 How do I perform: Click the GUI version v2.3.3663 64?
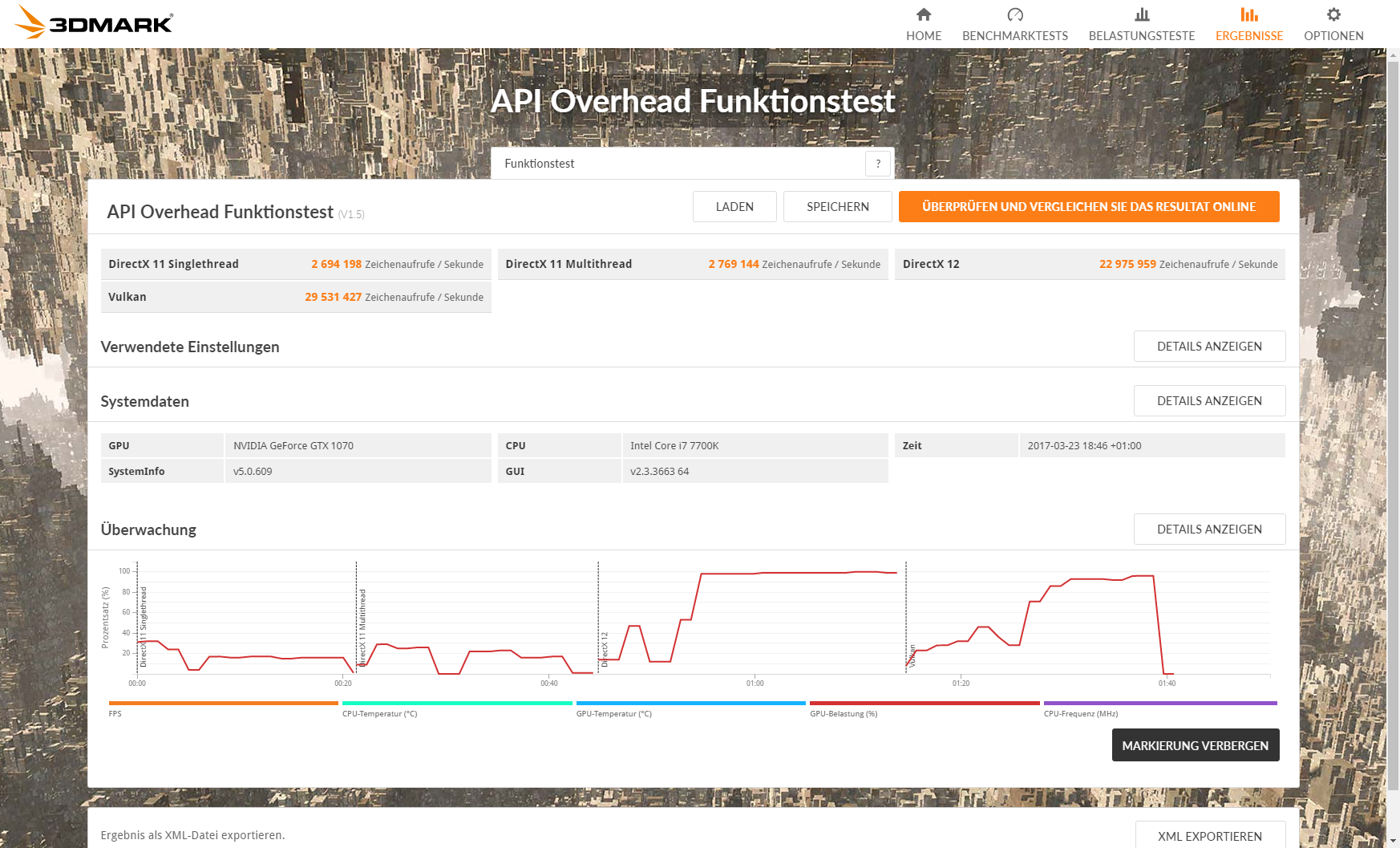659,472
